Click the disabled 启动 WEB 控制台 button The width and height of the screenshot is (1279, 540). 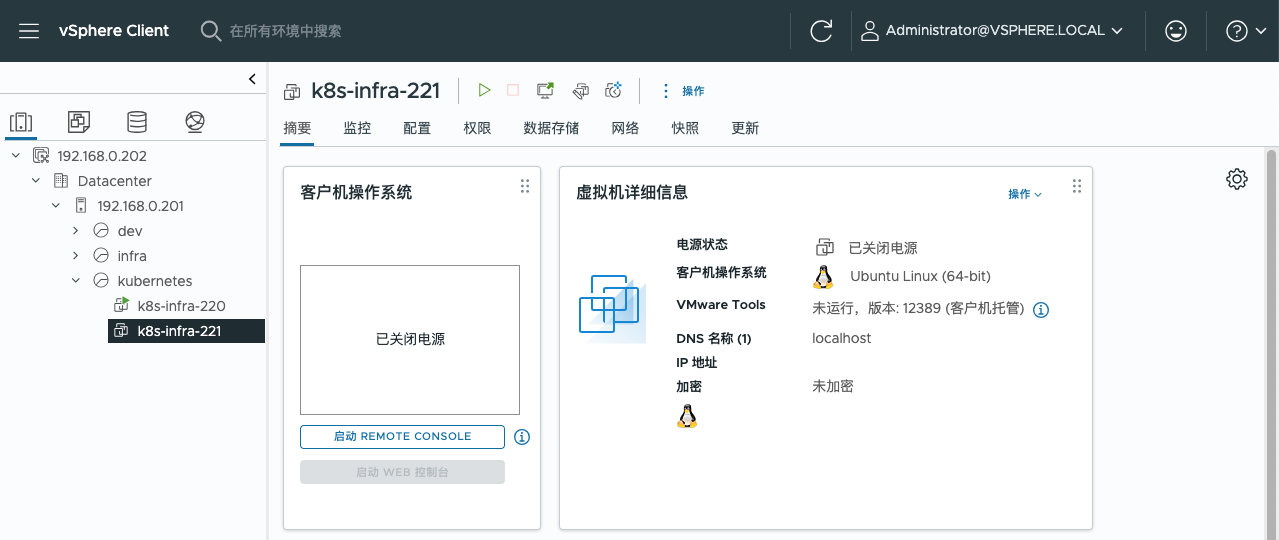click(x=402, y=472)
